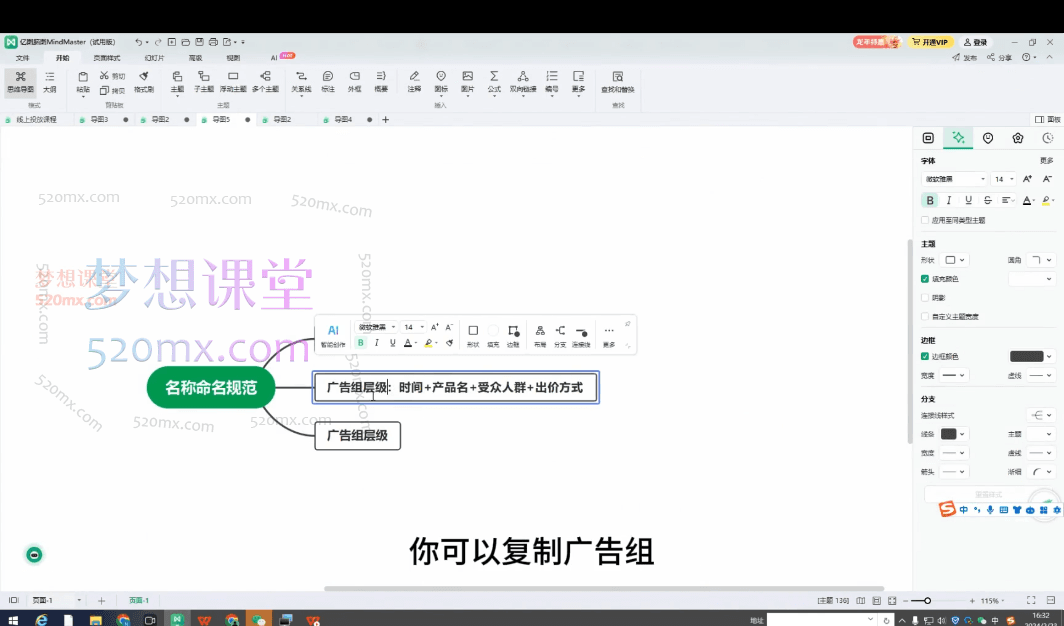Viewport: 1064px width, 626px height.
Task: Select the 格式刷 format painter tool
Action: click(x=144, y=81)
